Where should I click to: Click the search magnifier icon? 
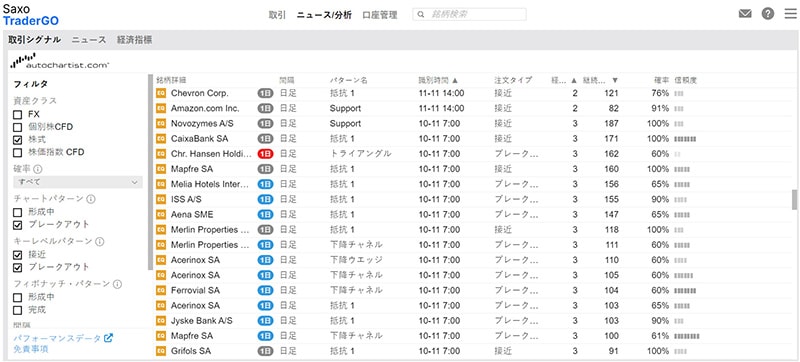(x=421, y=14)
